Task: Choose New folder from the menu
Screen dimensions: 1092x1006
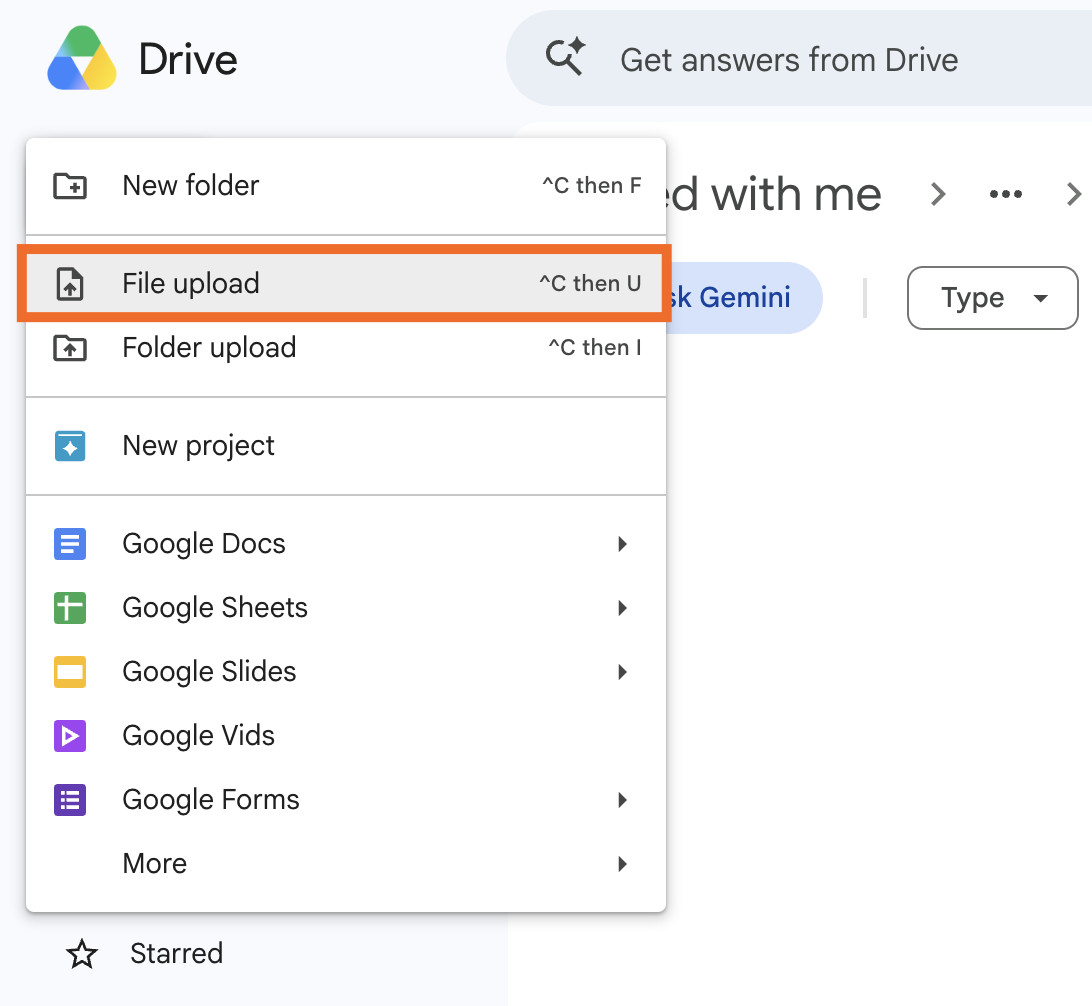Action: (346, 186)
